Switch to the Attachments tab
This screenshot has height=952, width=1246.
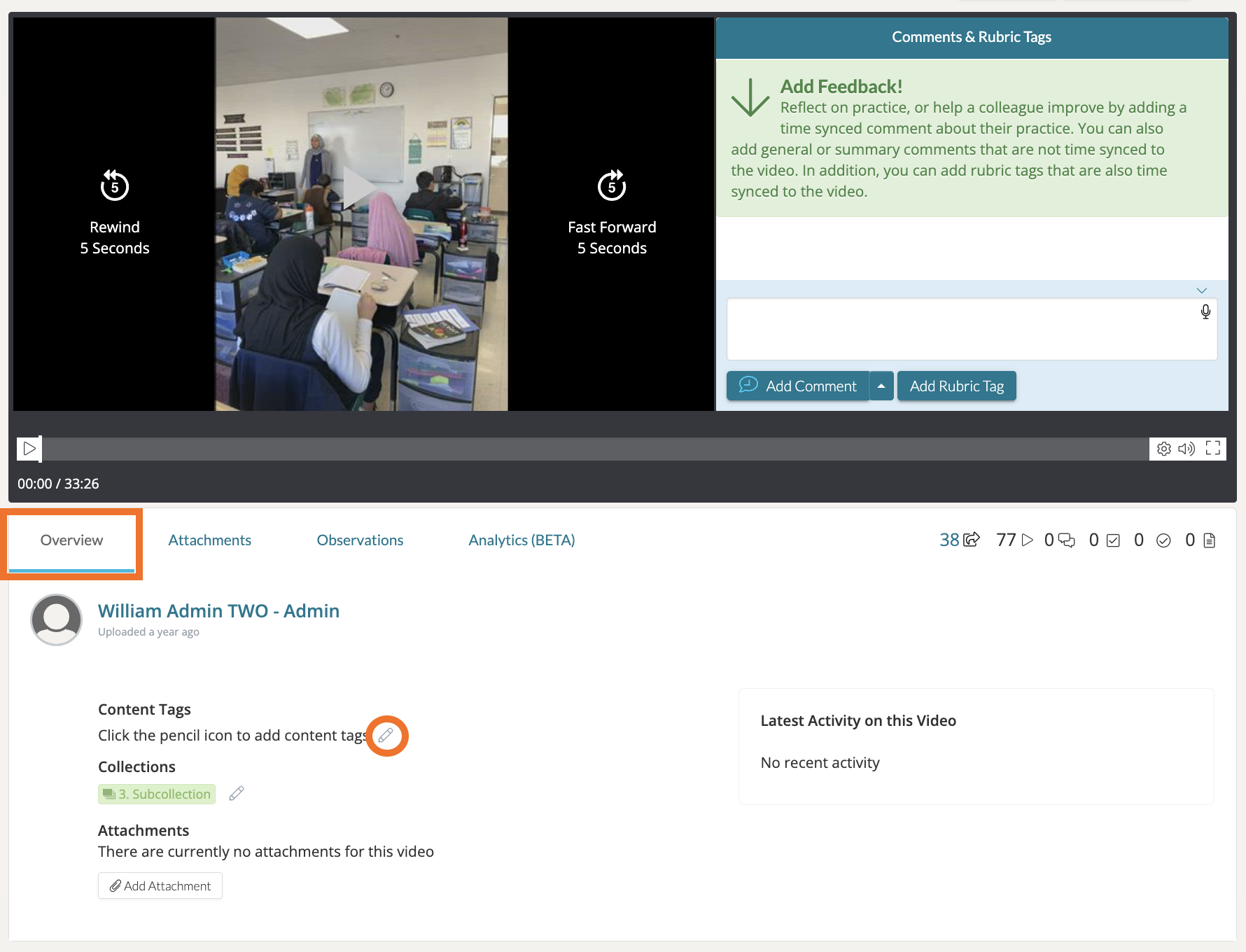click(x=209, y=540)
